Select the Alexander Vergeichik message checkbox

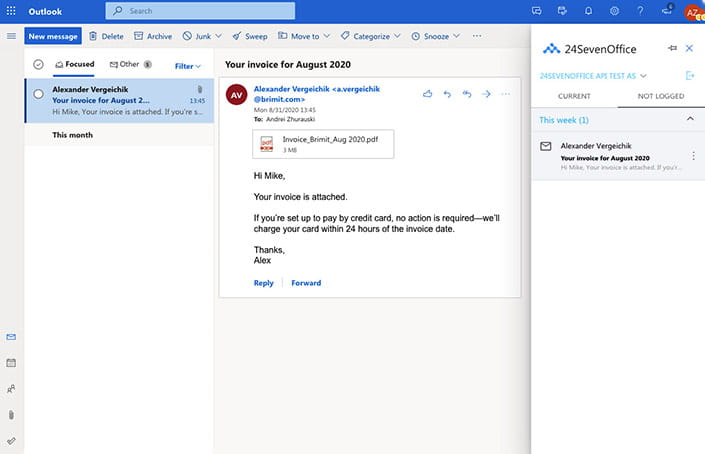39,94
